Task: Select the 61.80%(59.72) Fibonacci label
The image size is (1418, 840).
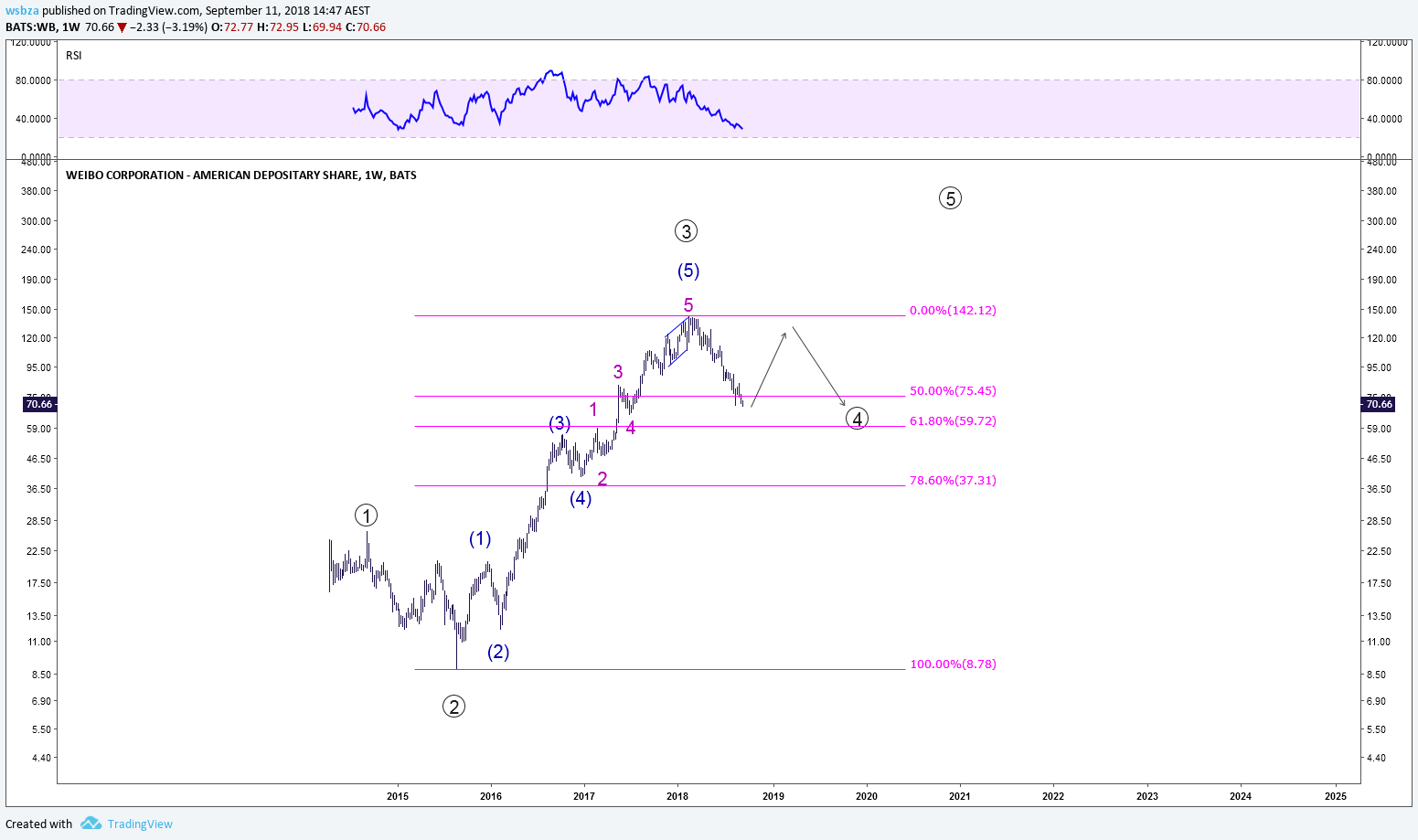Action: [x=953, y=421]
